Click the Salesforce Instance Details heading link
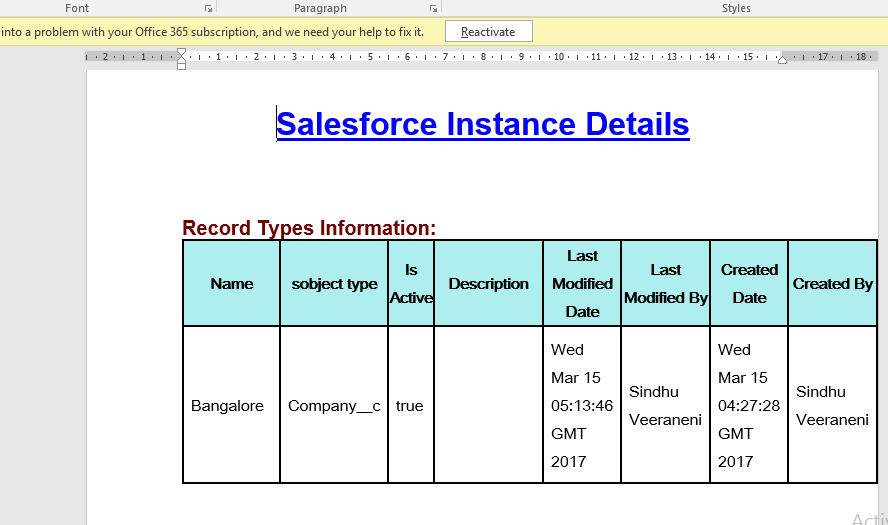The width and height of the screenshot is (888, 525). click(x=483, y=123)
